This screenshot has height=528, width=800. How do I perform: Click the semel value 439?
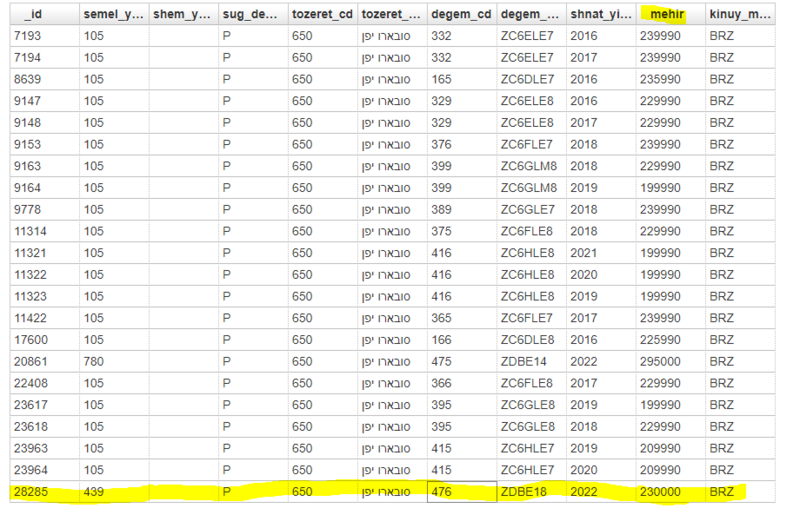pyautogui.click(x=114, y=492)
